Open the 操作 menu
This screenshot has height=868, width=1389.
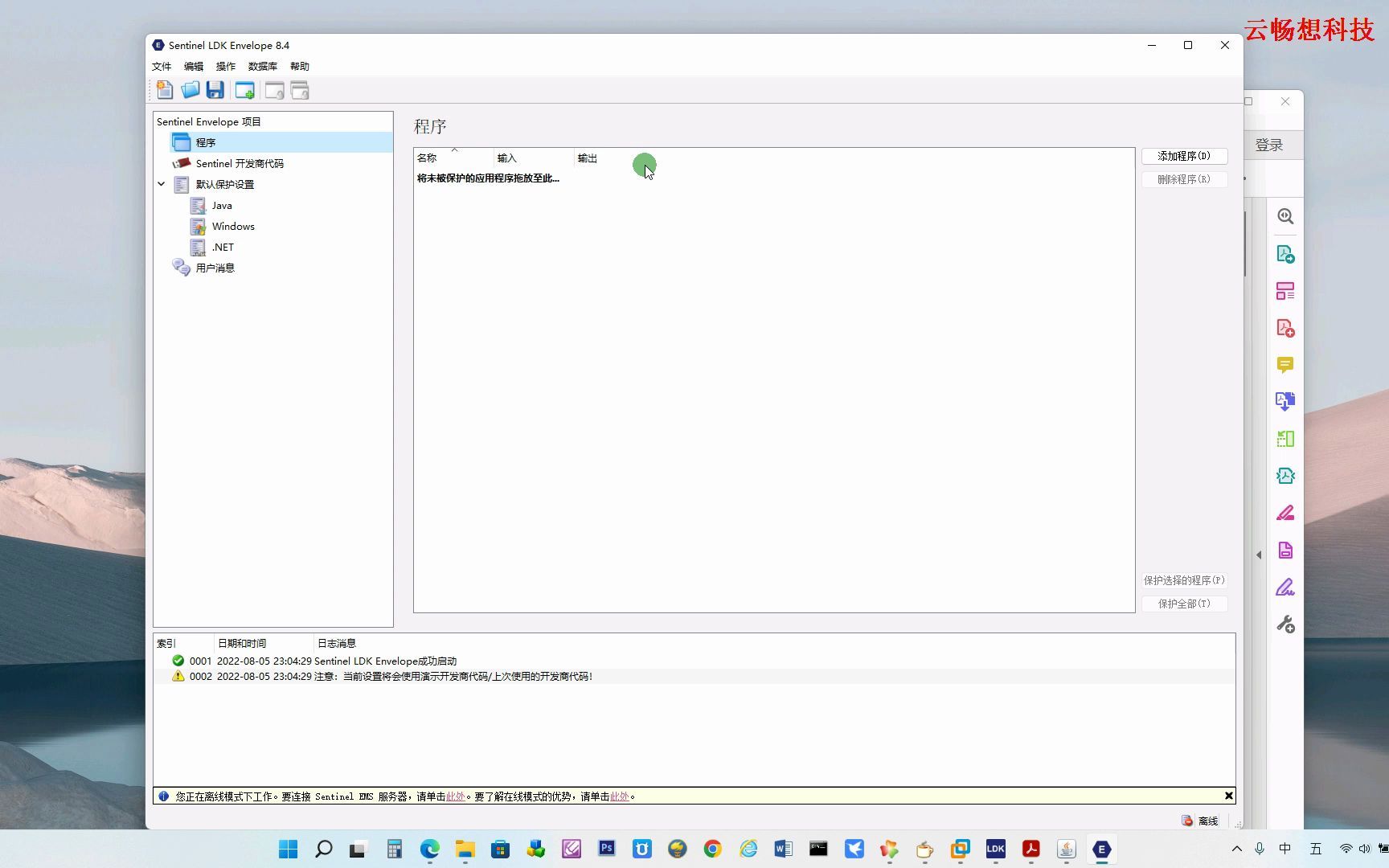click(x=226, y=66)
